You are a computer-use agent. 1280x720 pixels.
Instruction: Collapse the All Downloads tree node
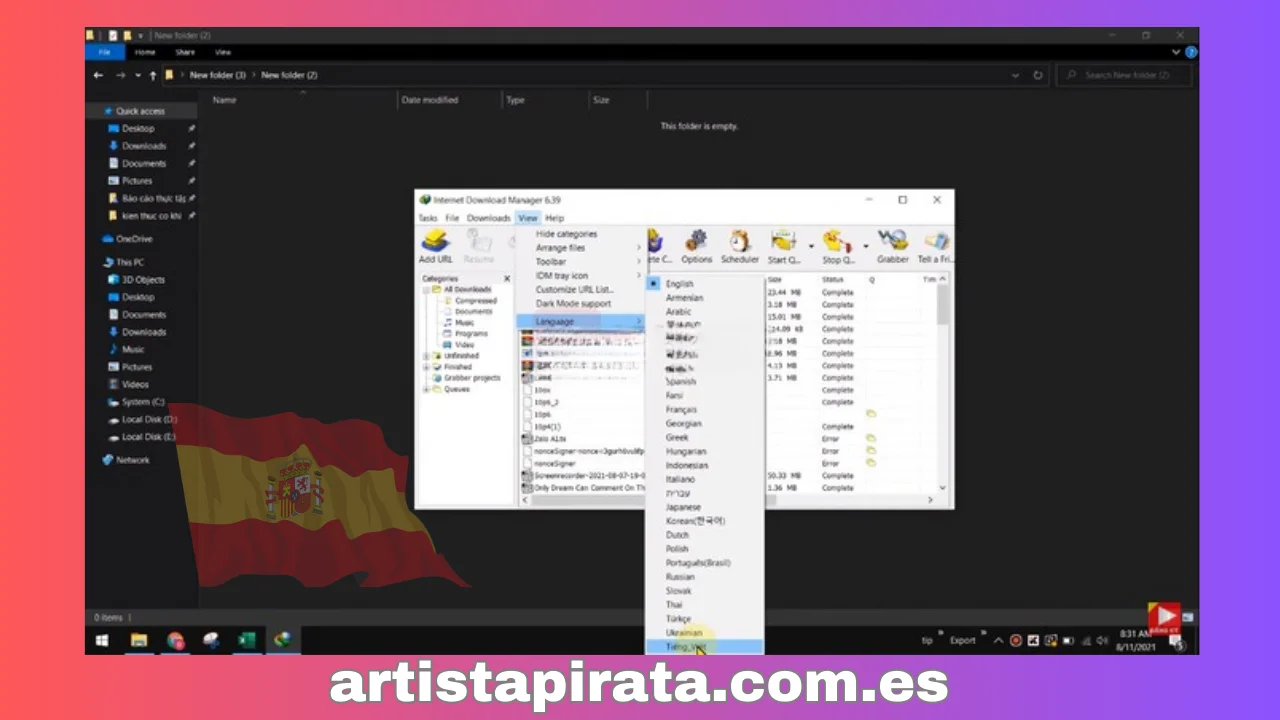click(427, 289)
